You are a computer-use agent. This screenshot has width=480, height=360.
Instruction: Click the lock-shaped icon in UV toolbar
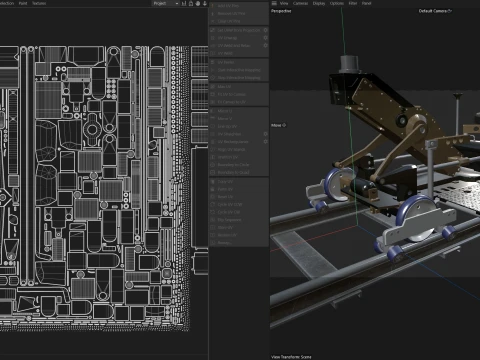point(191,3)
